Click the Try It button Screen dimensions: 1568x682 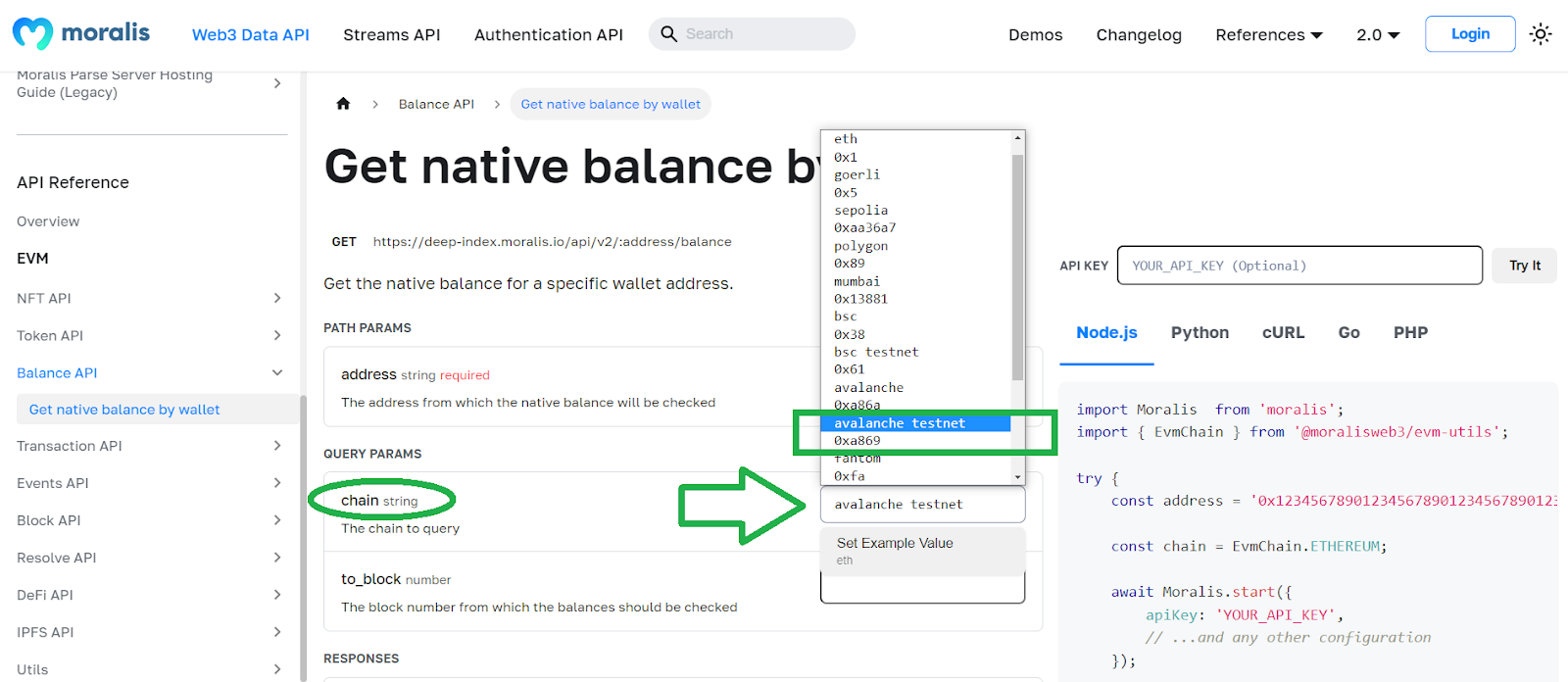pos(1525,266)
